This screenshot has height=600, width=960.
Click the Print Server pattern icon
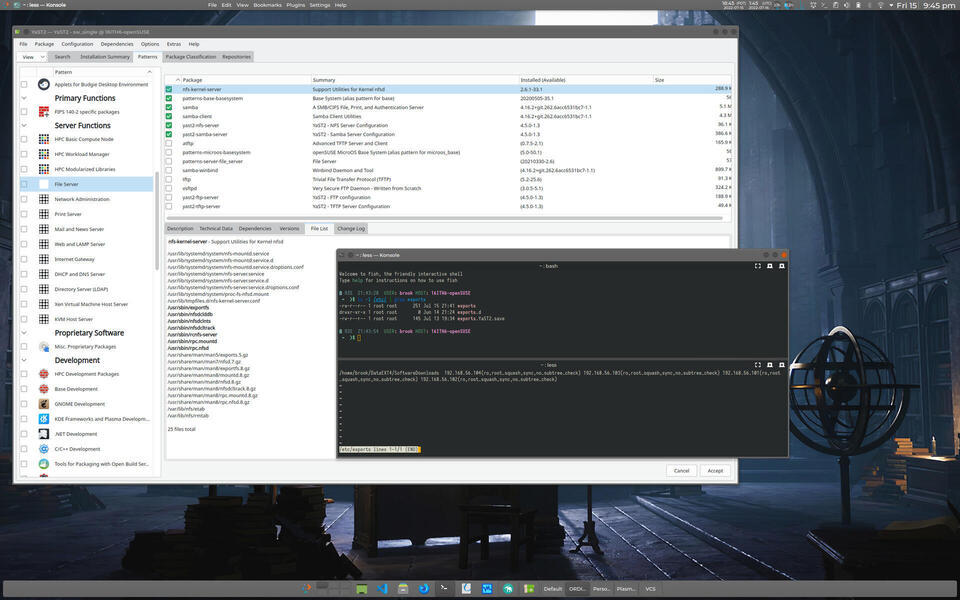[43, 214]
